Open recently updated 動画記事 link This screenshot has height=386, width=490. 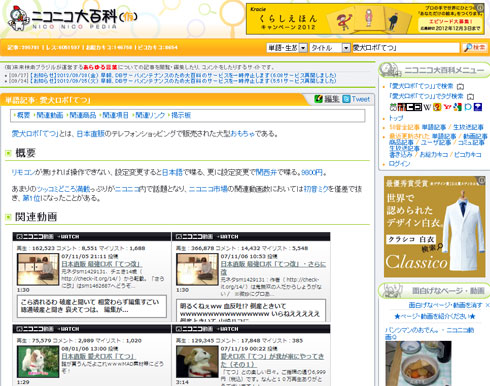coord(475,136)
